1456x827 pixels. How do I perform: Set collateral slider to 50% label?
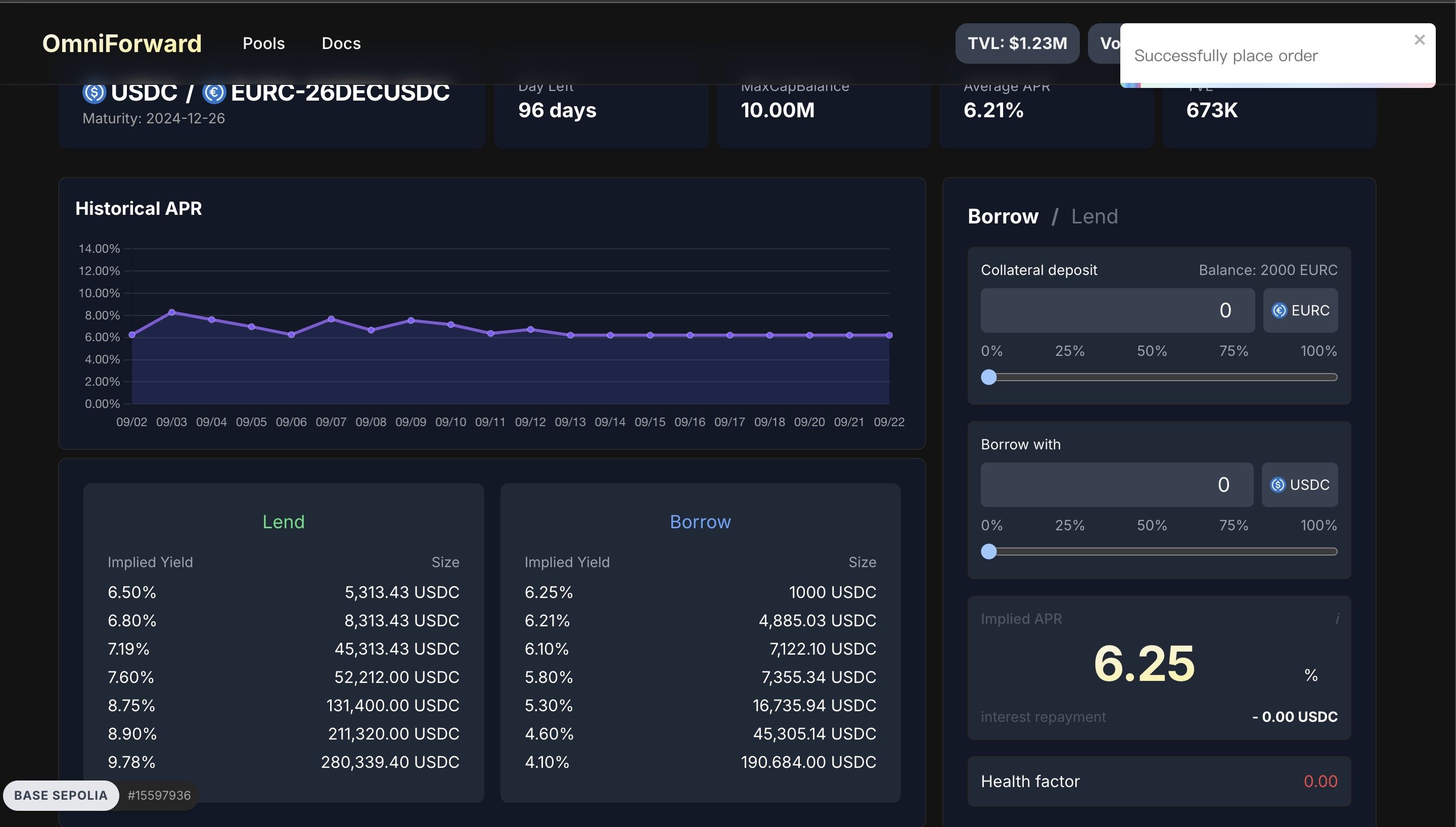click(1152, 351)
